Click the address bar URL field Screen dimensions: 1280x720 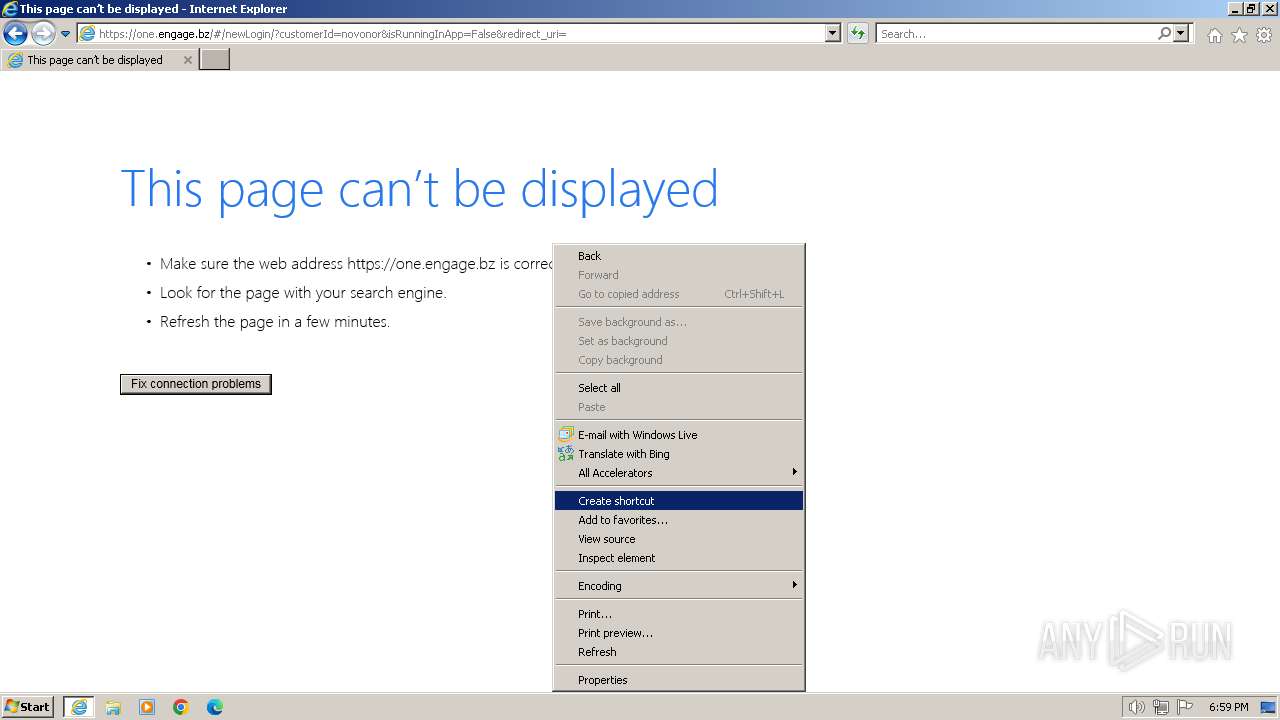460,33
